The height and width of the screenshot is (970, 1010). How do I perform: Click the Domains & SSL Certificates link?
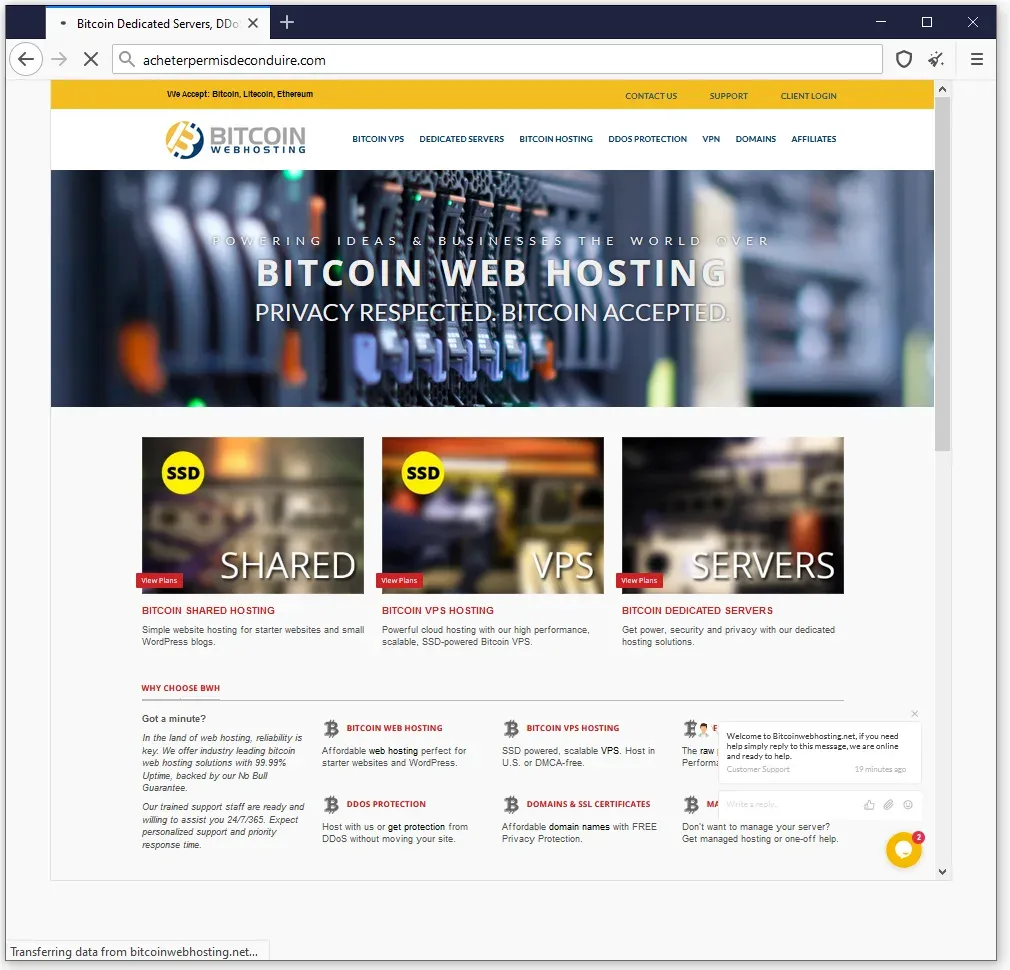coord(588,804)
